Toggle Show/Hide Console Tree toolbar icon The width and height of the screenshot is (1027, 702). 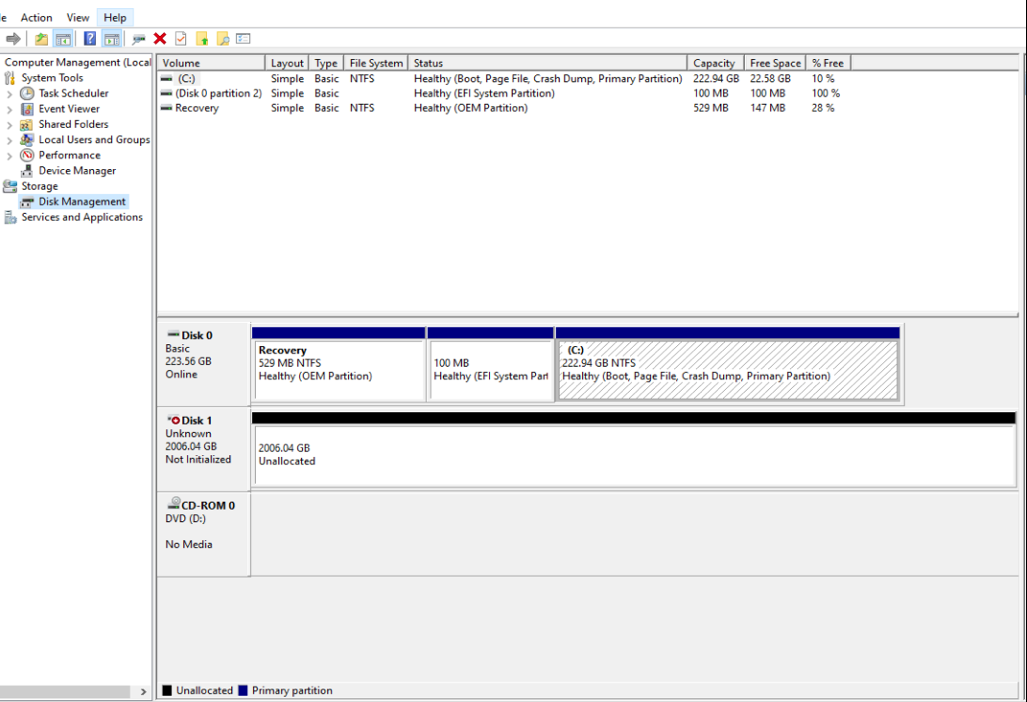pos(63,39)
